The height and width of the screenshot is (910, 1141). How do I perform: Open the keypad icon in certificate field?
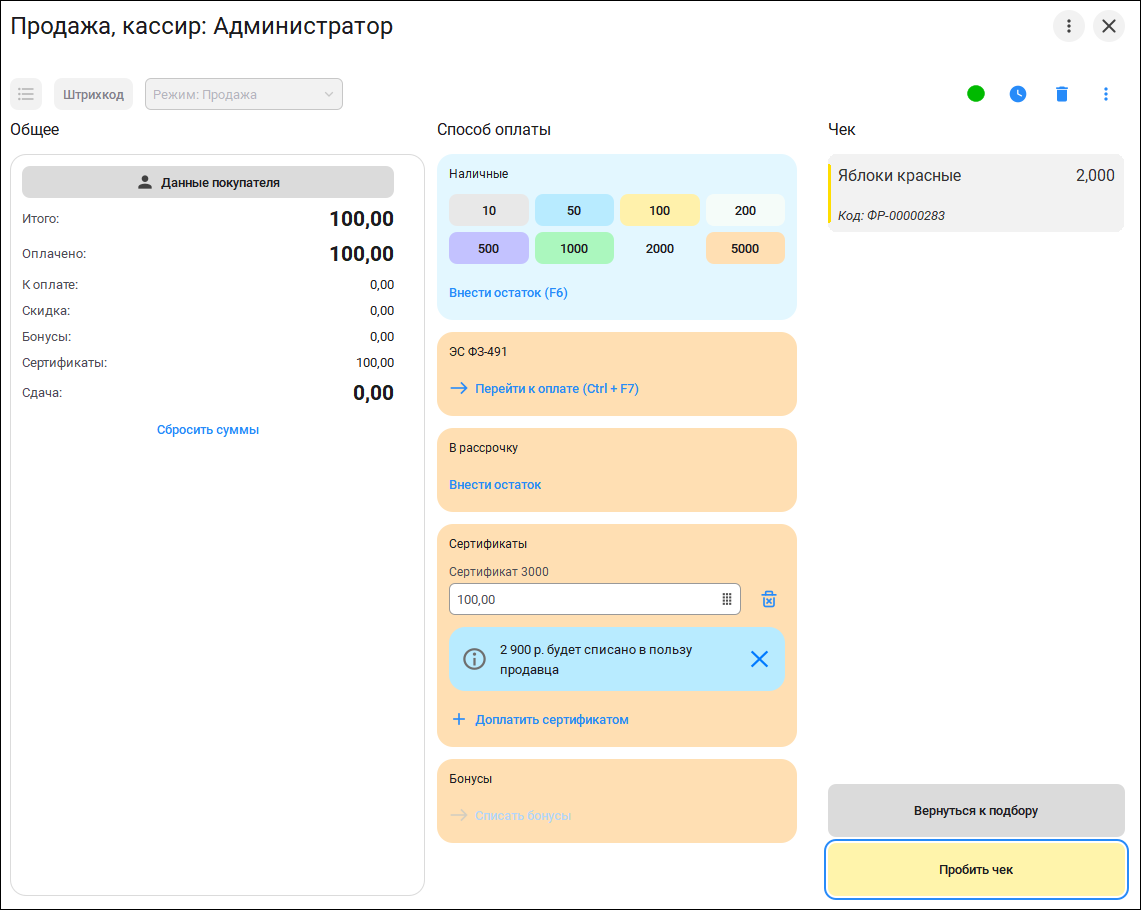[x=726, y=599]
